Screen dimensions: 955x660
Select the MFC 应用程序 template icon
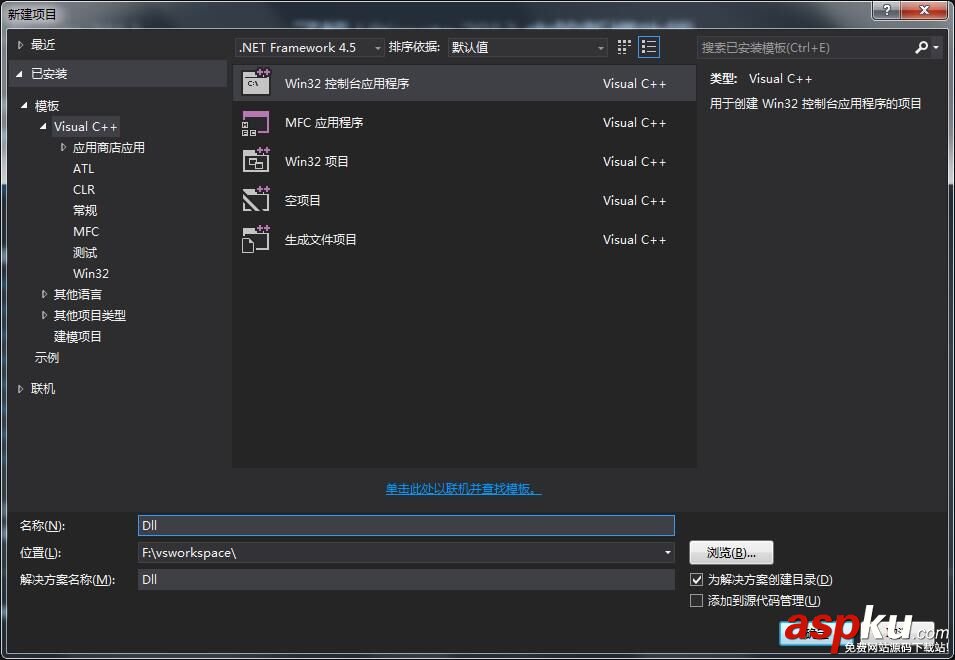click(x=255, y=122)
